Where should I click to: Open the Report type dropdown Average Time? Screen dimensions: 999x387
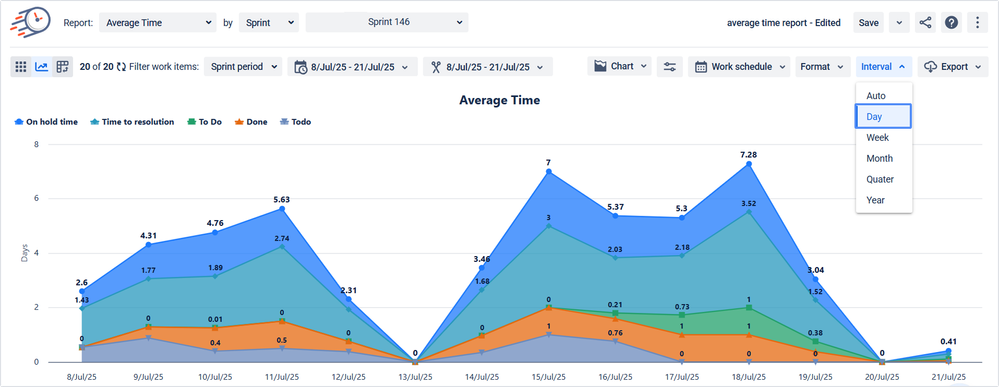pos(158,22)
